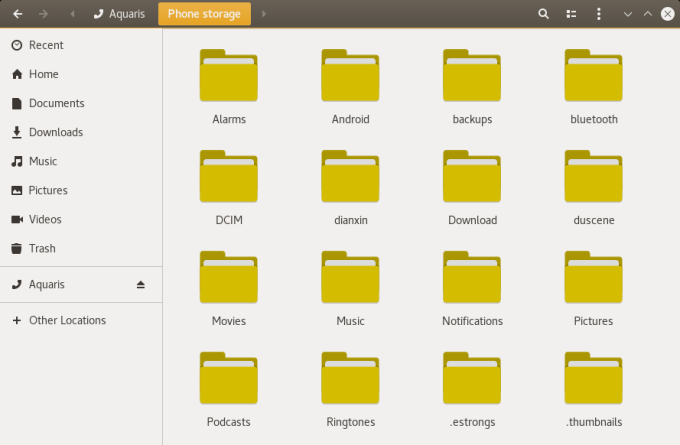Eject the Aquaris device
This screenshot has height=445, width=680.
point(141,285)
